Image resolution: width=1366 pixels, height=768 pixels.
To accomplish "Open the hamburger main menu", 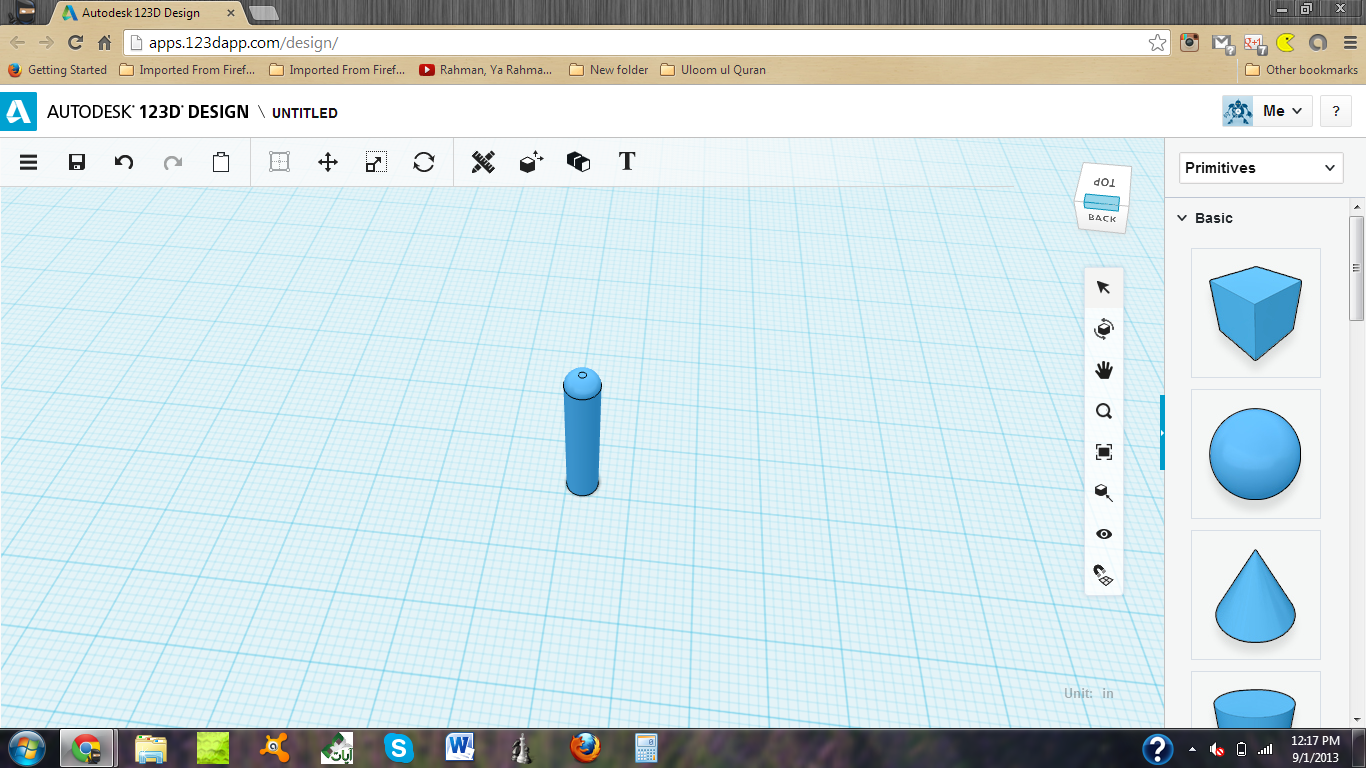I will pos(28,162).
